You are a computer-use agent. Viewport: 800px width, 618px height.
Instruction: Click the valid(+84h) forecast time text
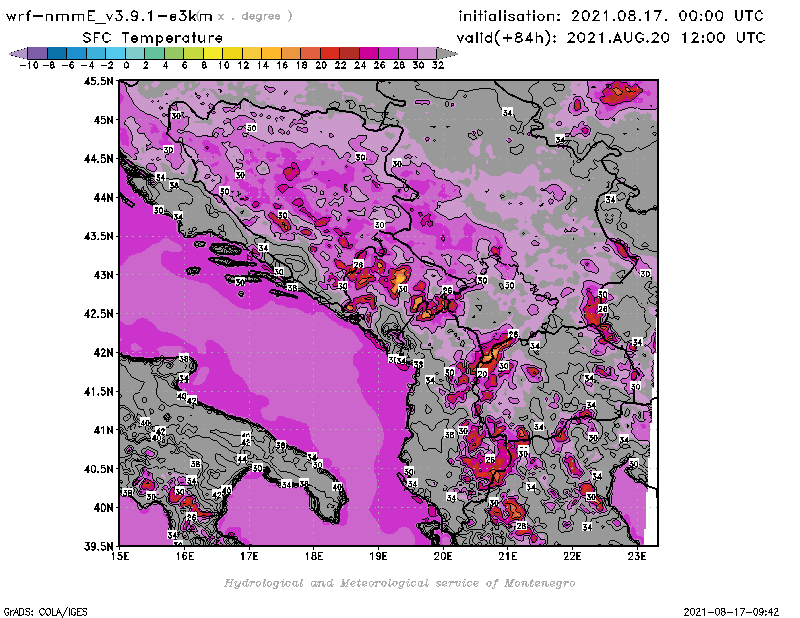(611, 37)
